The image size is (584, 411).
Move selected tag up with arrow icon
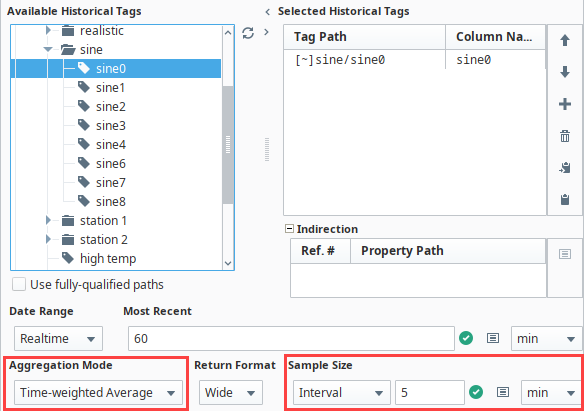[565, 40]
